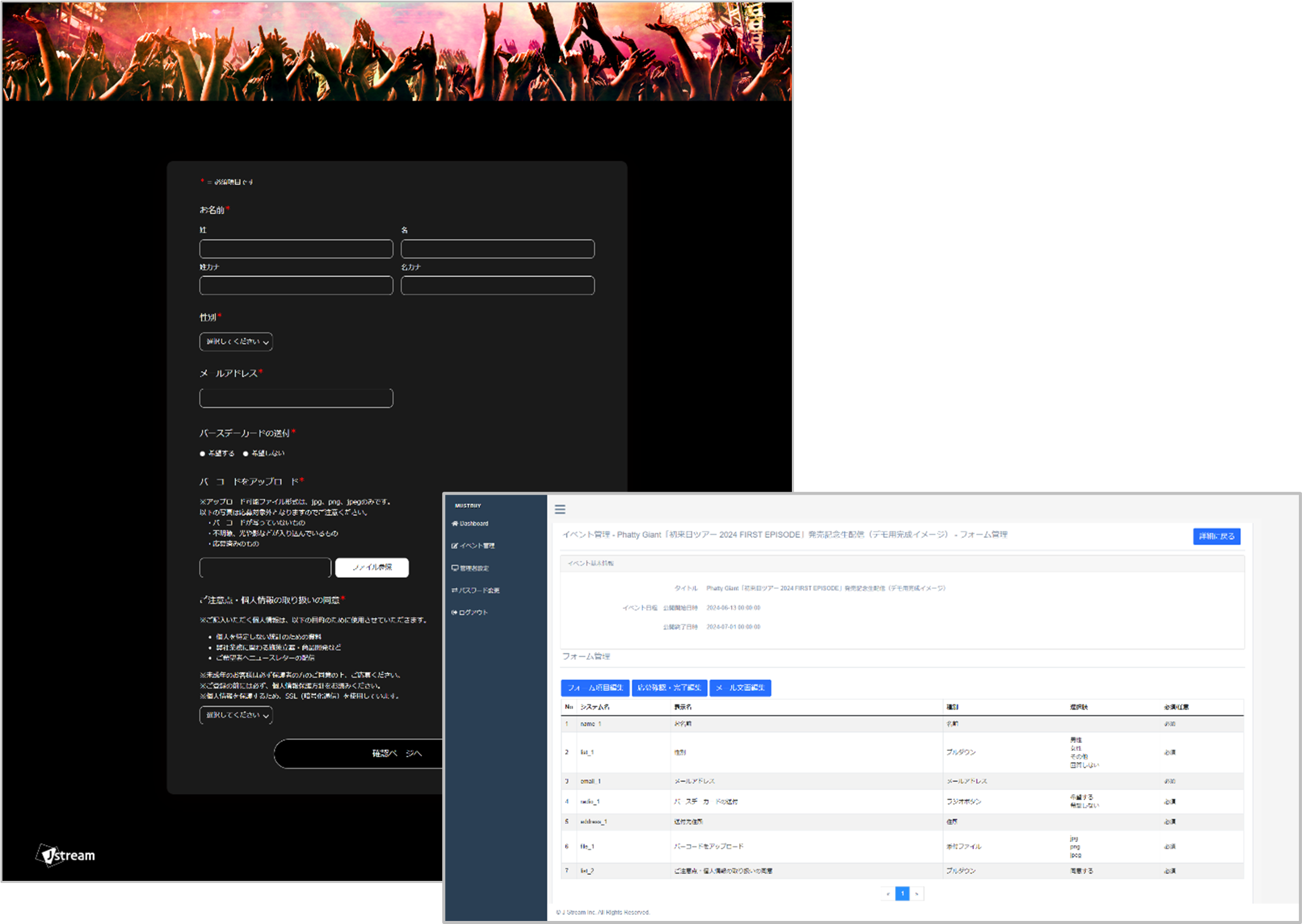Click the MUSTBUY logo in sidebar
1302x924 pixels.
pyautogui.click(x=468, y=505)
